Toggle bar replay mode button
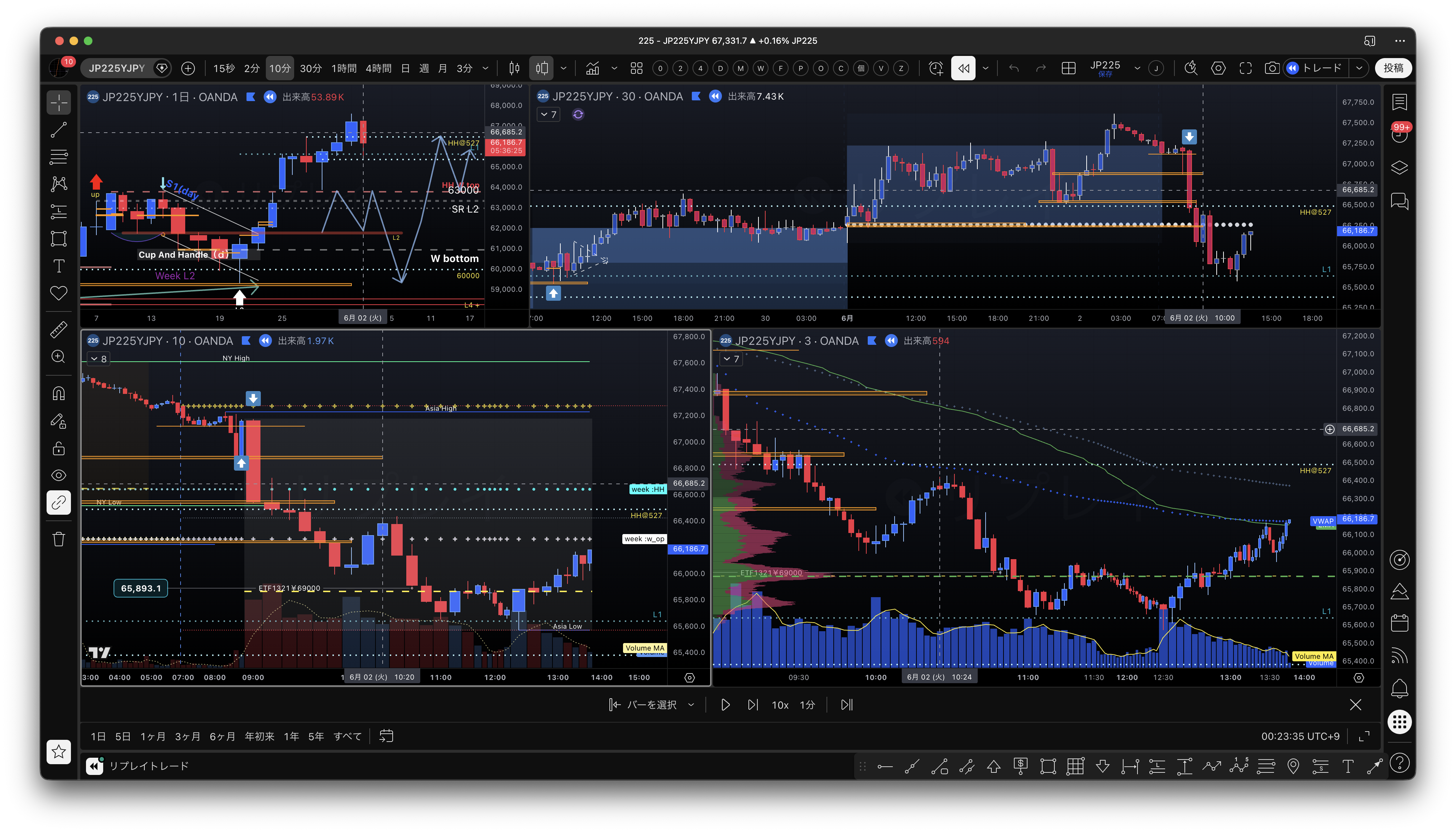The width and height of the screenshot is (1456, 833). coord(963,68)
